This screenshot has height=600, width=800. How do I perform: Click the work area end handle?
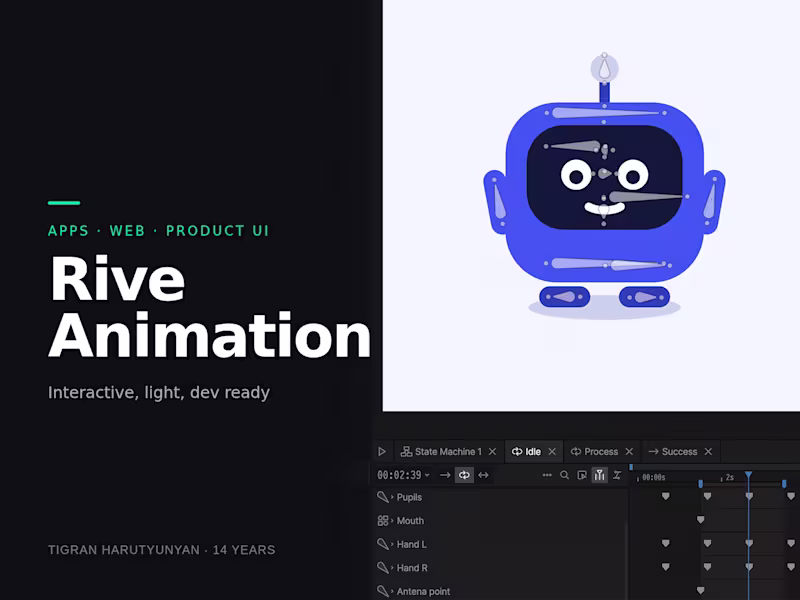784,483
